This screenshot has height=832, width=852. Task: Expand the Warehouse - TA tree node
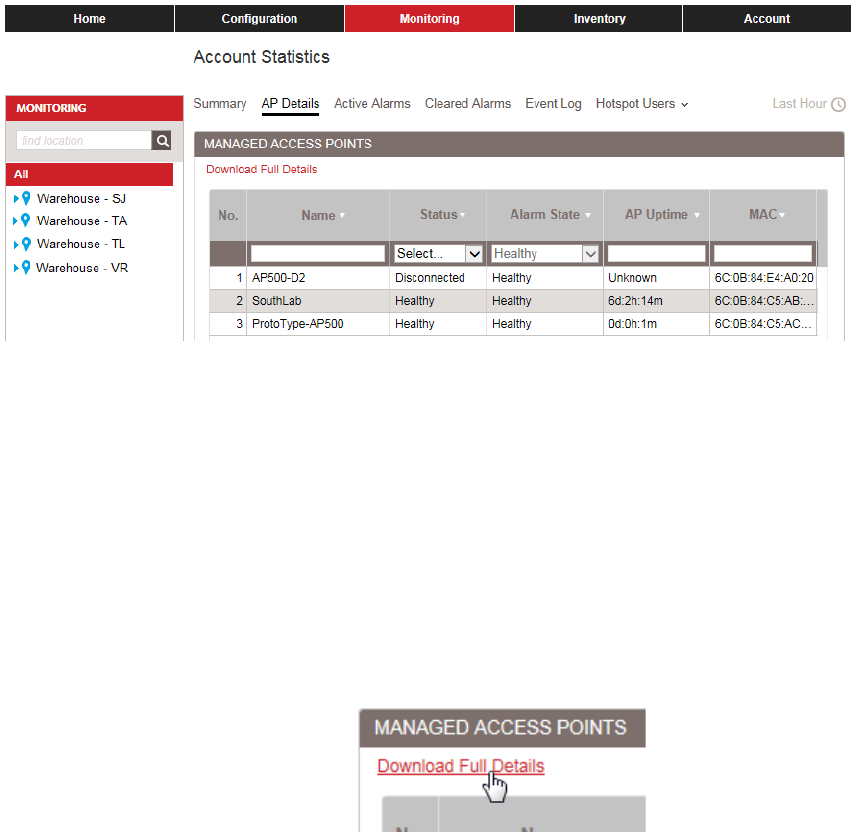(15, 221)
